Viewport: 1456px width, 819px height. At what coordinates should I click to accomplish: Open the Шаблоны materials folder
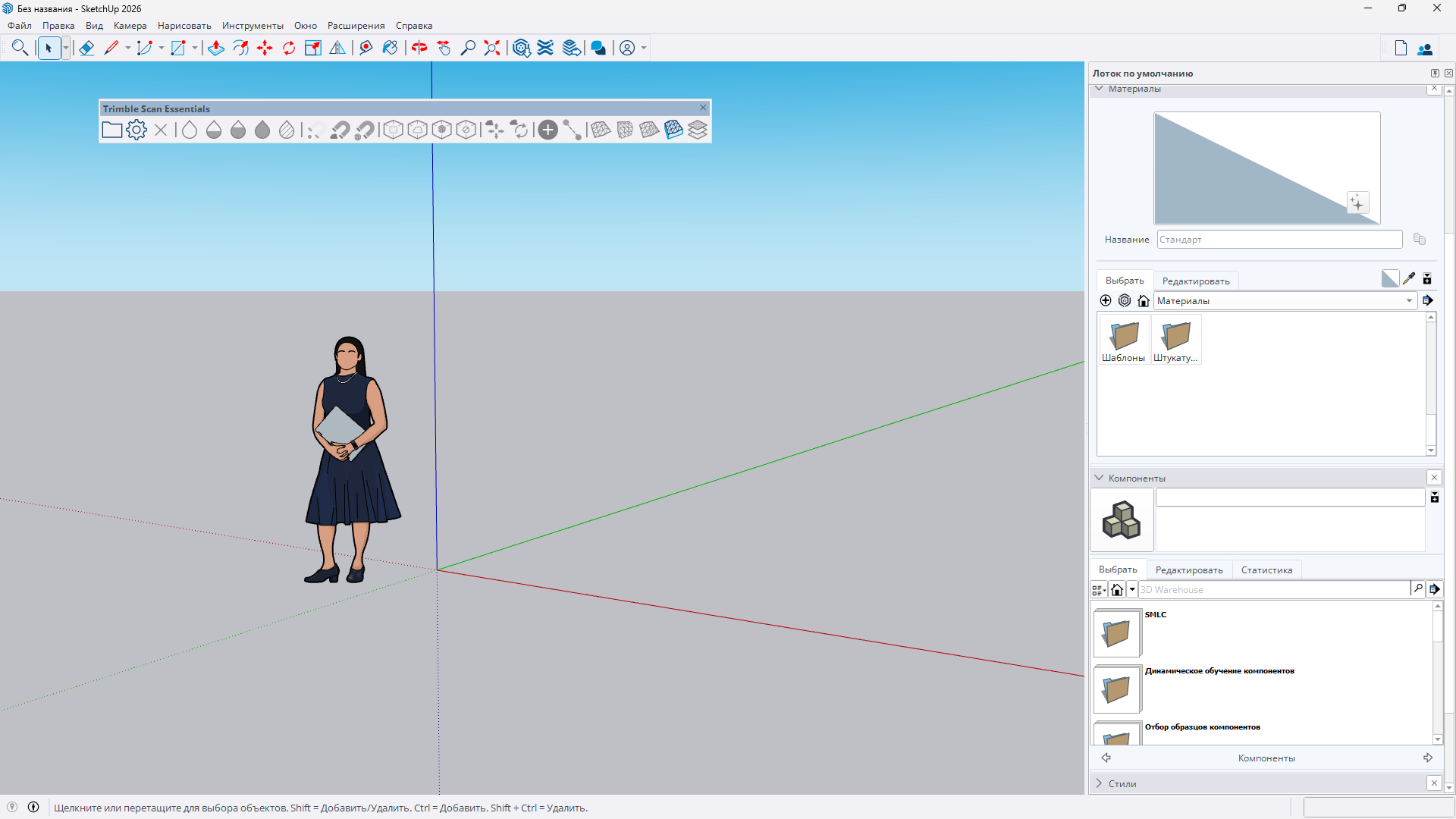[x=1124, y=340]
